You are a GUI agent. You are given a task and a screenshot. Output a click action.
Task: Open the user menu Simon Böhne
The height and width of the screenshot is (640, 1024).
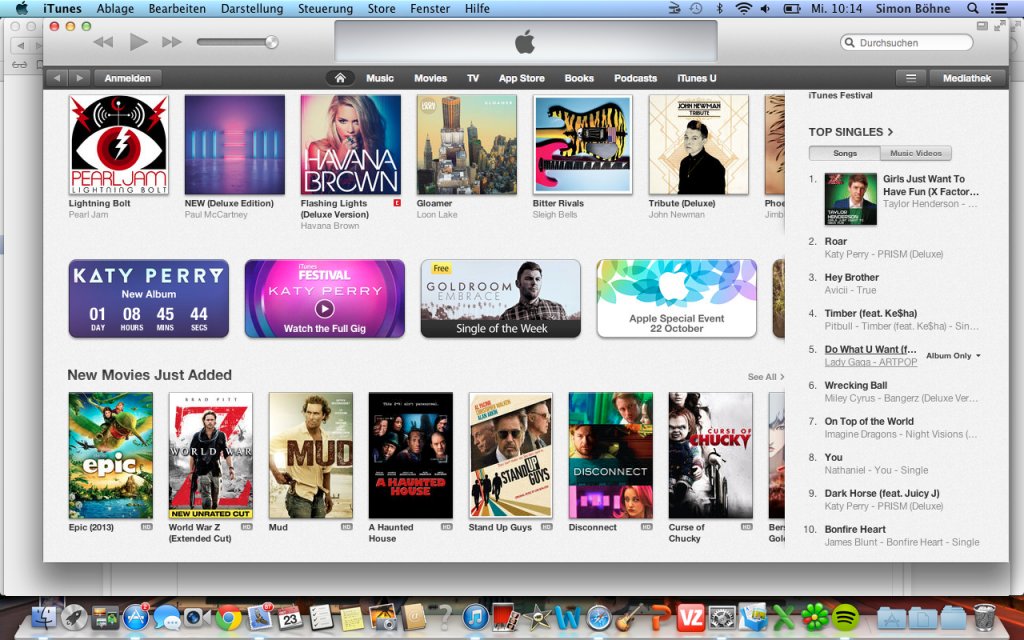point(914,8)
